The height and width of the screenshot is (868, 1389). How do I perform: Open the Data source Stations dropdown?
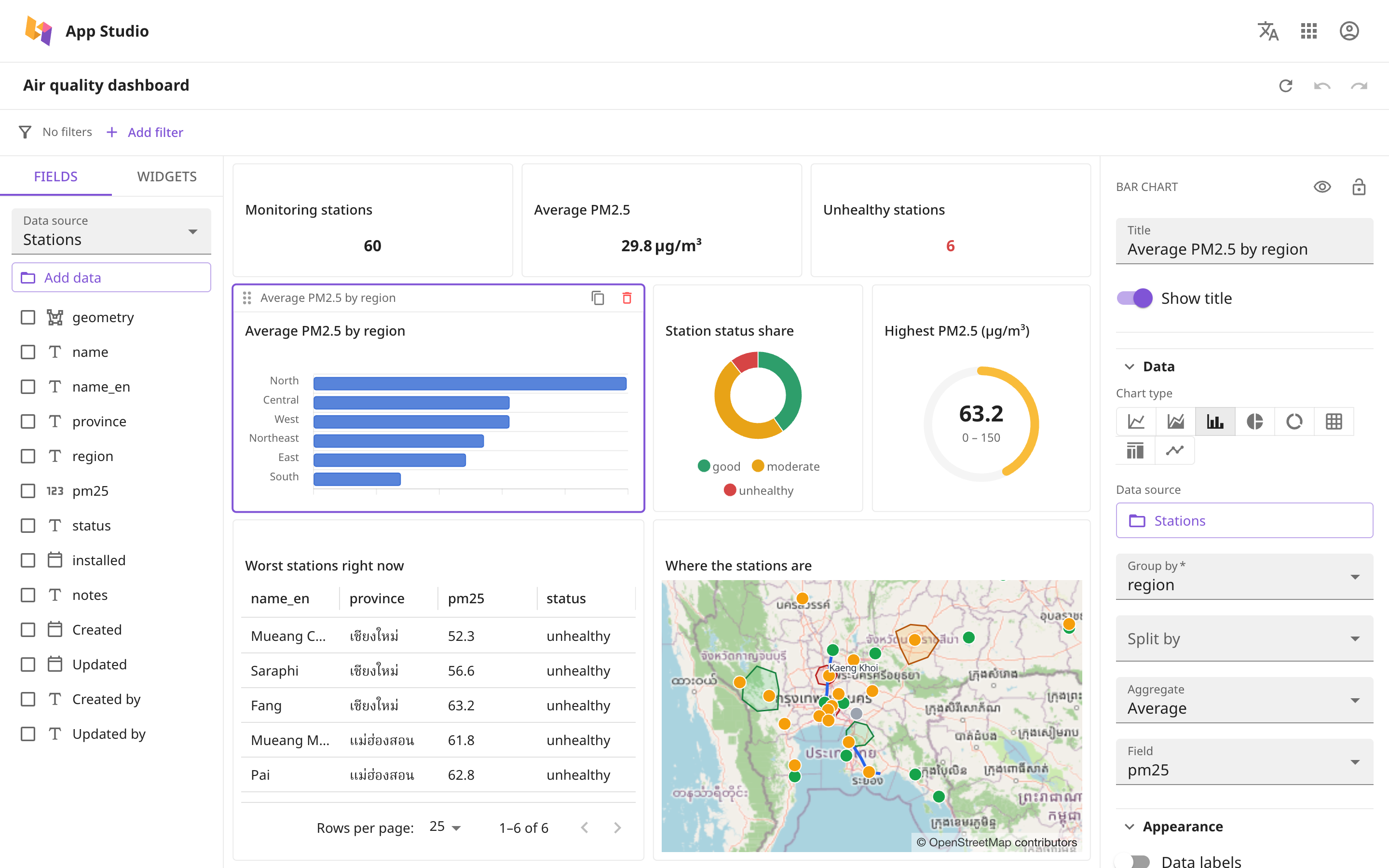(111, 231)
